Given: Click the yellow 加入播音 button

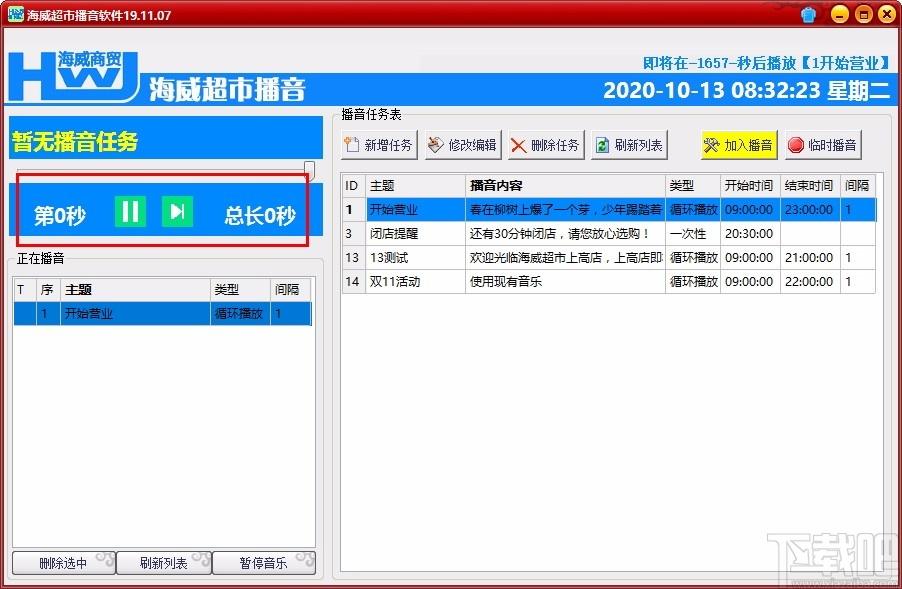Looking at the screenshot, I should point(739,145).
